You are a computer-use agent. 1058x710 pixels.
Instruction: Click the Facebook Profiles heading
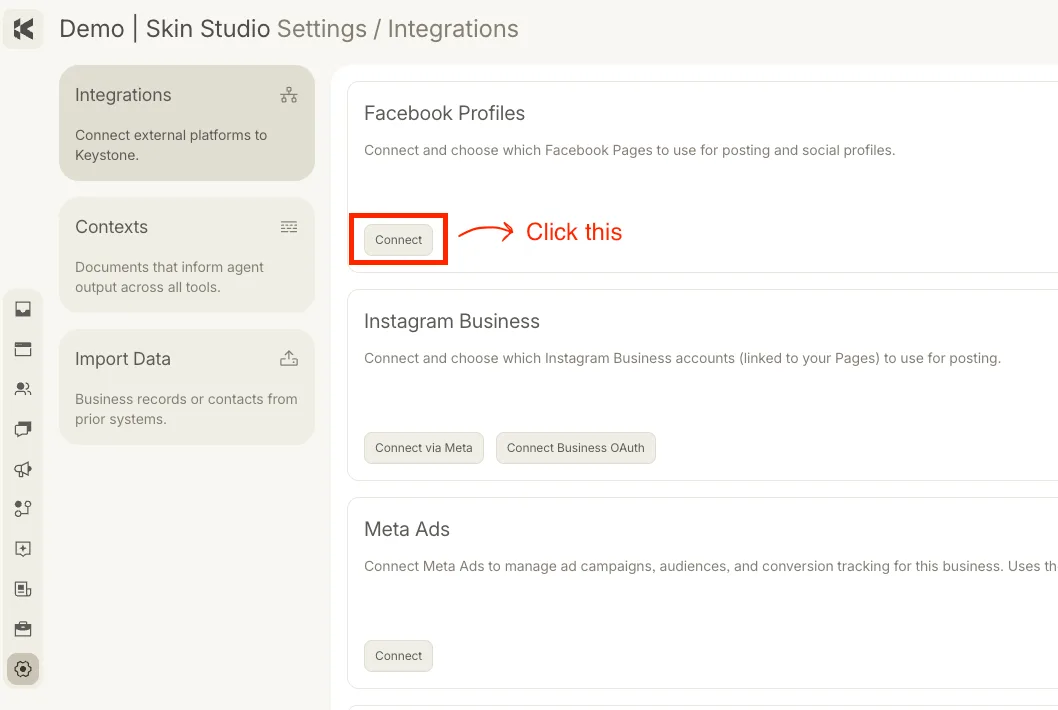pos(444,113)
